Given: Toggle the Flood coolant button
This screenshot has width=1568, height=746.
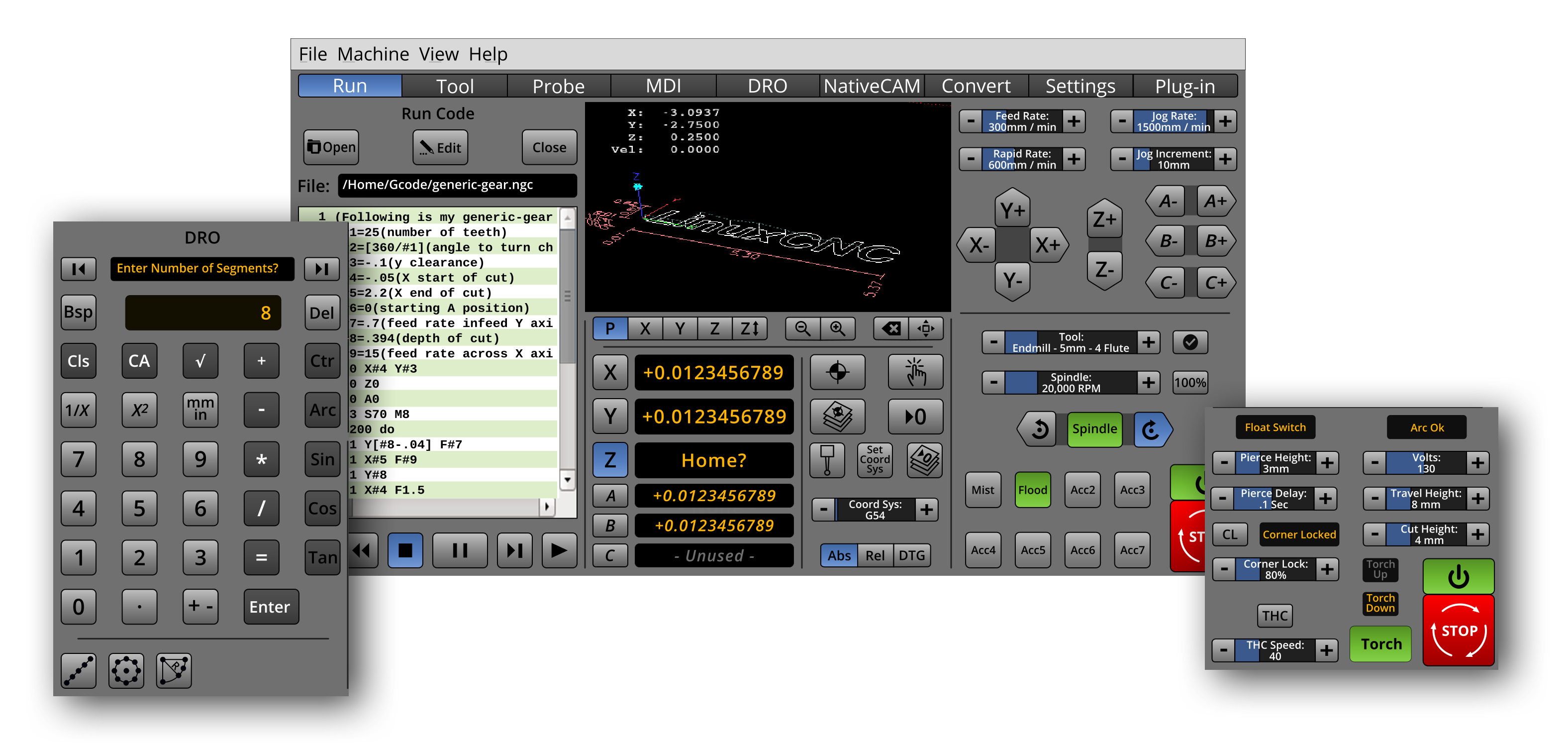Looking at the screenshot, I should [1032, 490].
